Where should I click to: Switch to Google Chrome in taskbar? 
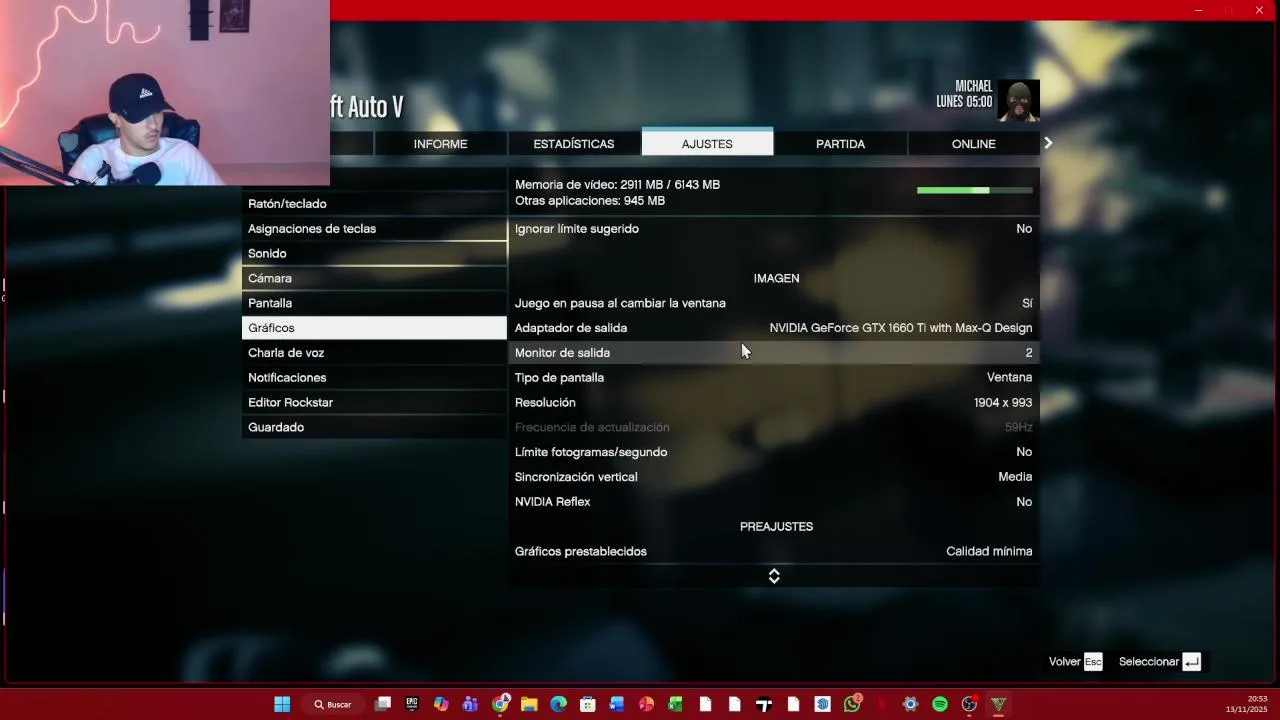(x=500, y=704)
